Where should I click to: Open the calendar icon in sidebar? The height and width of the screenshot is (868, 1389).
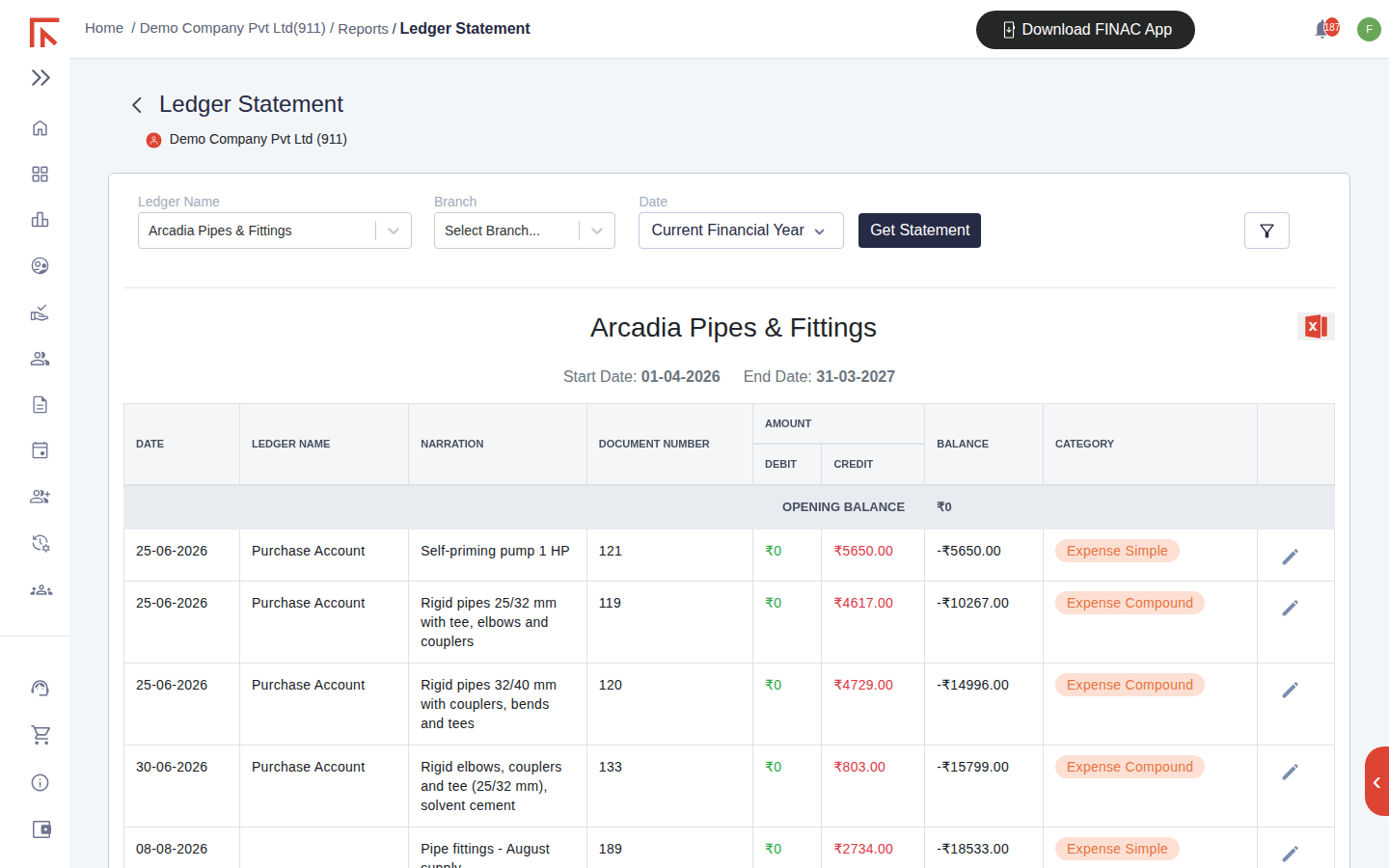pyautogui.click(x=40, y=450)
